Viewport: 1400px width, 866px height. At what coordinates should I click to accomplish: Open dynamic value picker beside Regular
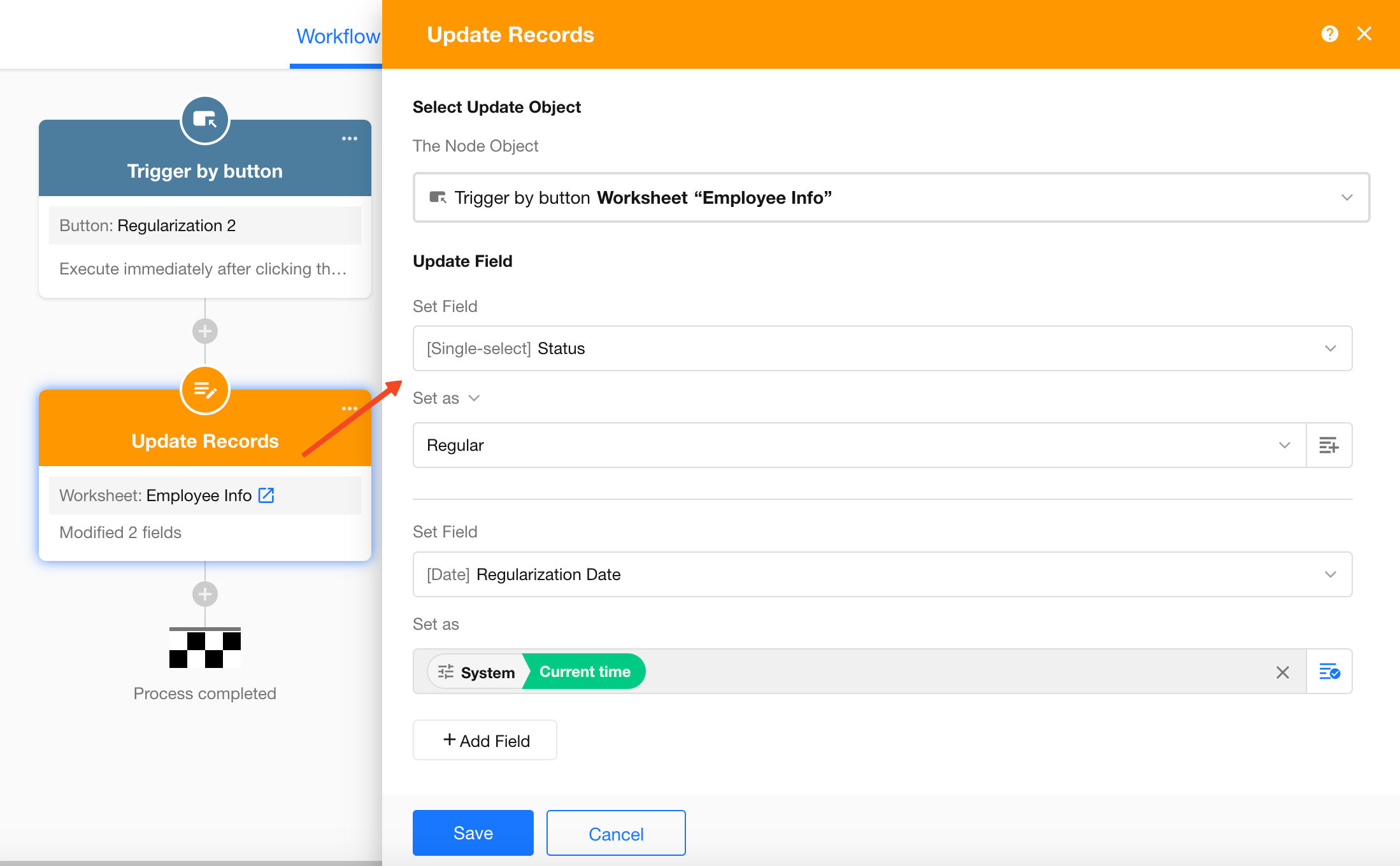tap(1329, 445)
